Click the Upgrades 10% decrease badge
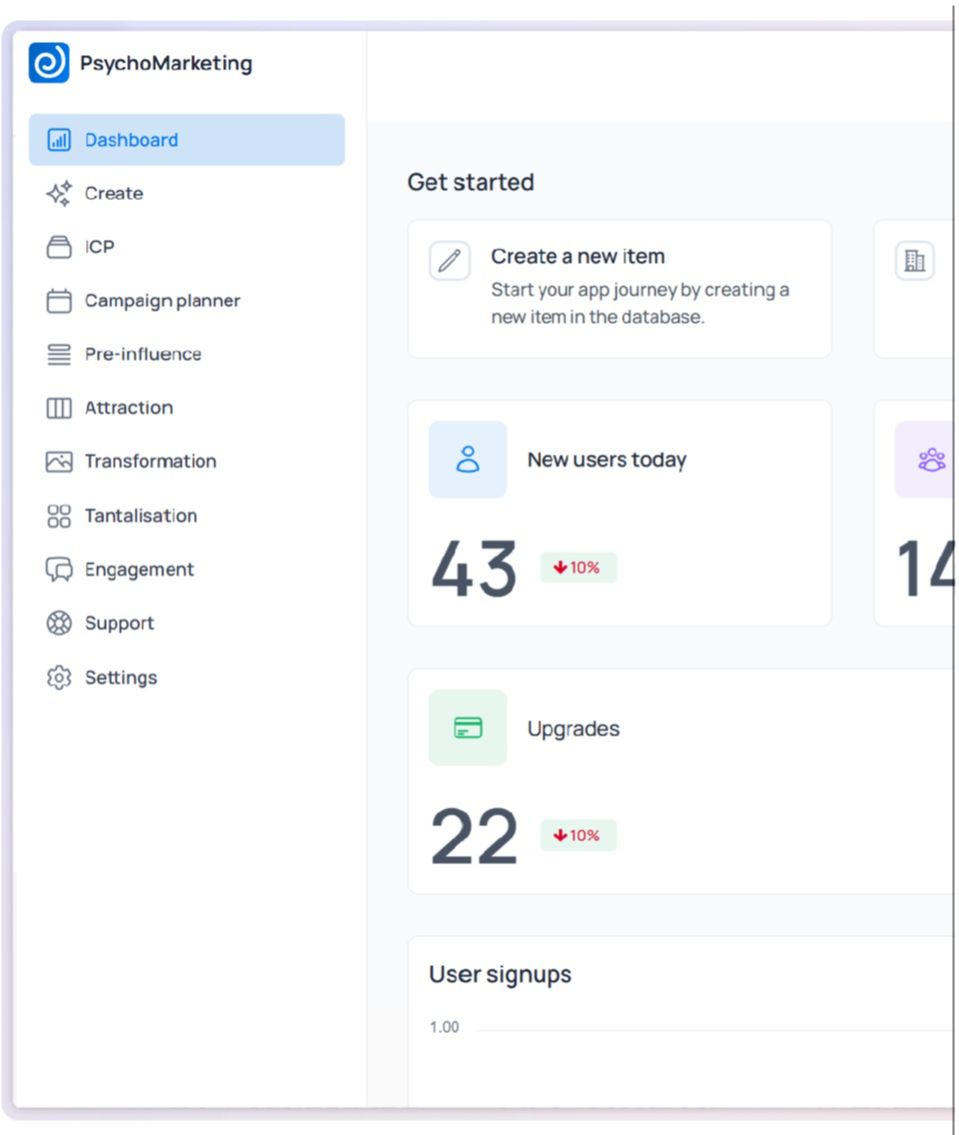 pos(578,835)
